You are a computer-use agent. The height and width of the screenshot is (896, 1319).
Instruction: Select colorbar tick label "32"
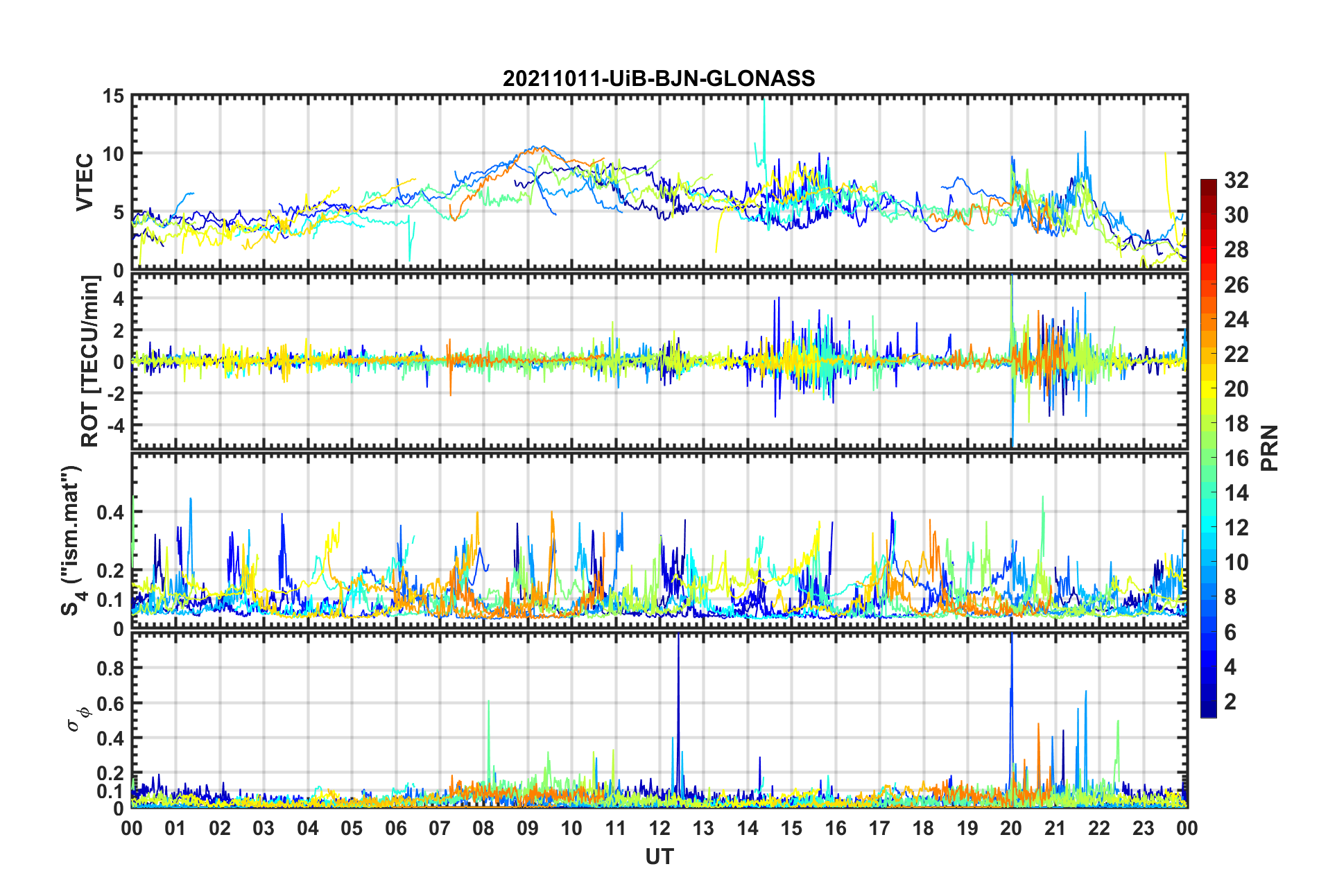pyautogui.click(x=1236, y=180)
